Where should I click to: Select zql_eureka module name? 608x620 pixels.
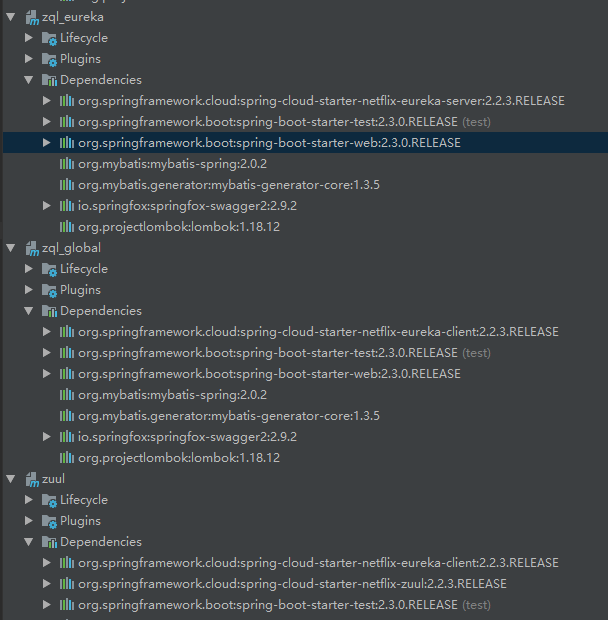click(73, 17)
